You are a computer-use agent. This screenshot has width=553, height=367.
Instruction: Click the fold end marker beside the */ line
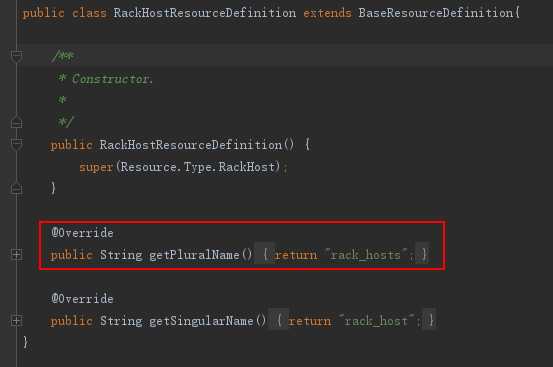coord(16,122)
